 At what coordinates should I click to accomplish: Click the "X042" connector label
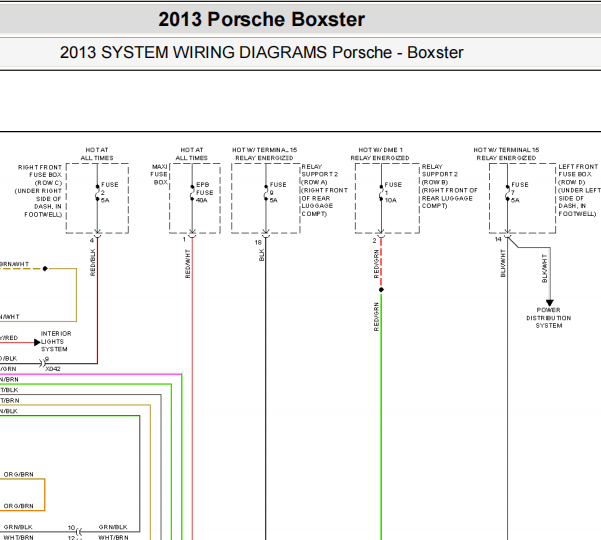tap(53, 369)
